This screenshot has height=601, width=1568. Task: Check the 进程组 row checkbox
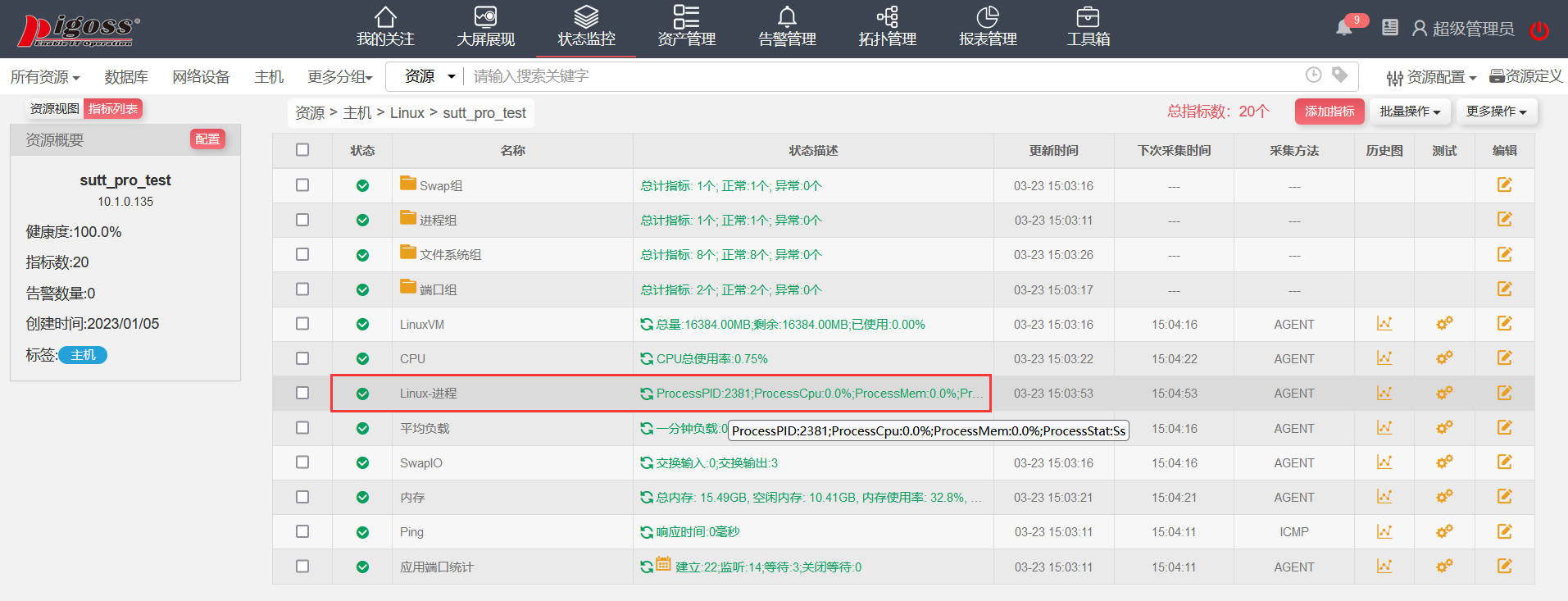(x=302, y=220)
